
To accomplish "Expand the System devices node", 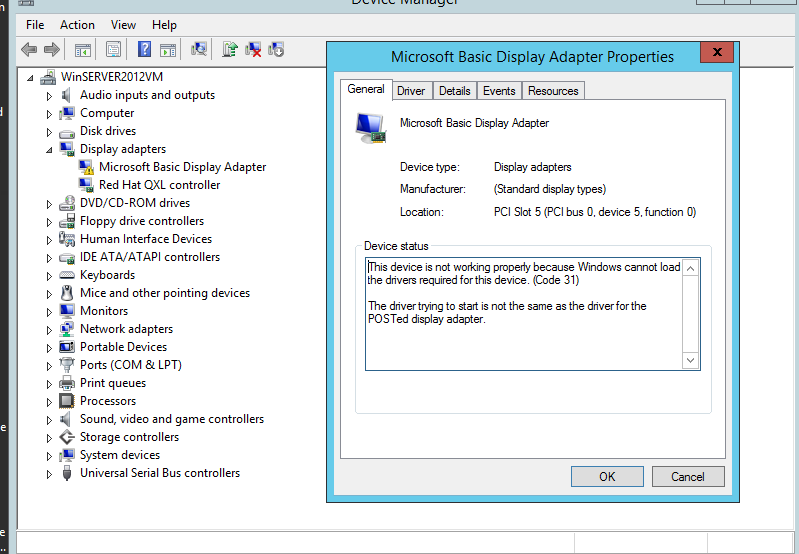I will coord(49,456).
